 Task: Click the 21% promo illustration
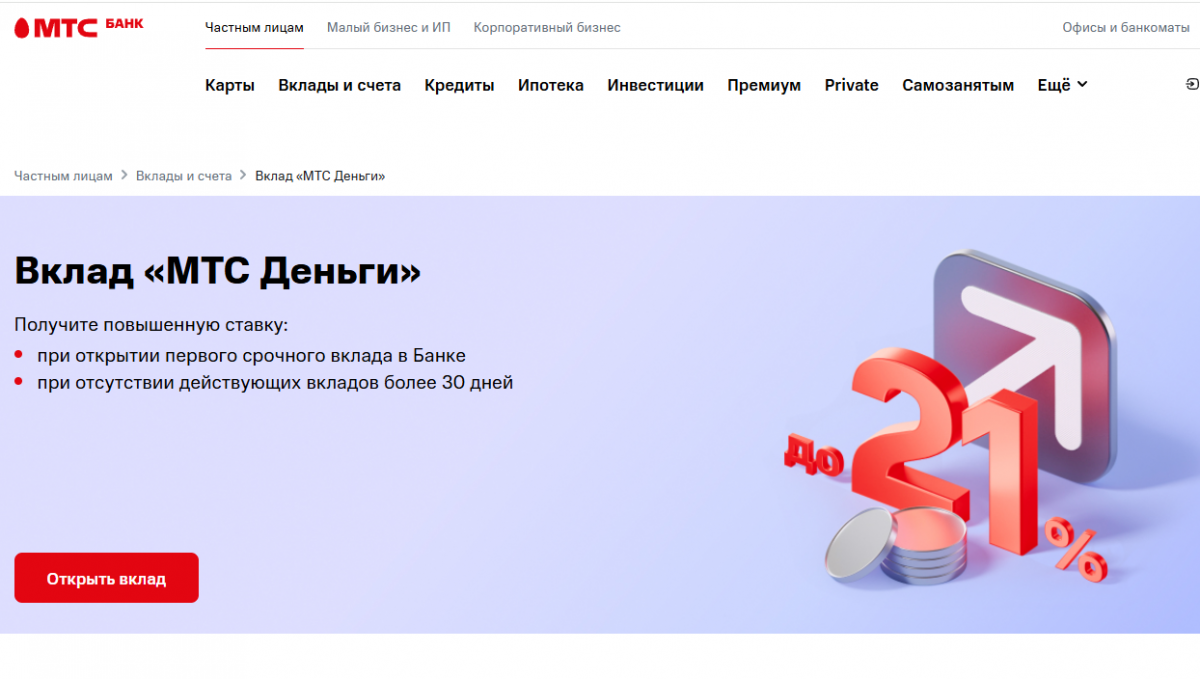point(950,418)
